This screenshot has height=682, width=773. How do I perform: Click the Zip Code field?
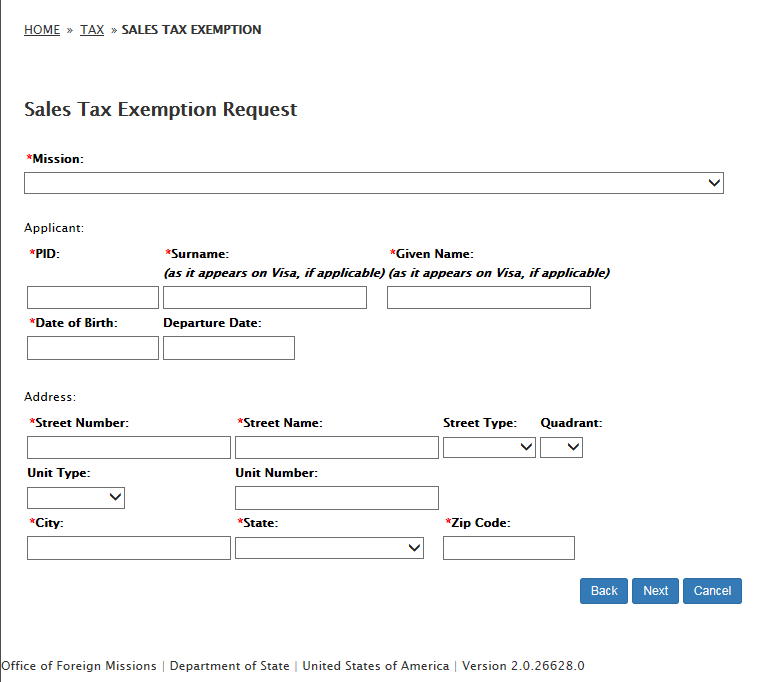509,548
